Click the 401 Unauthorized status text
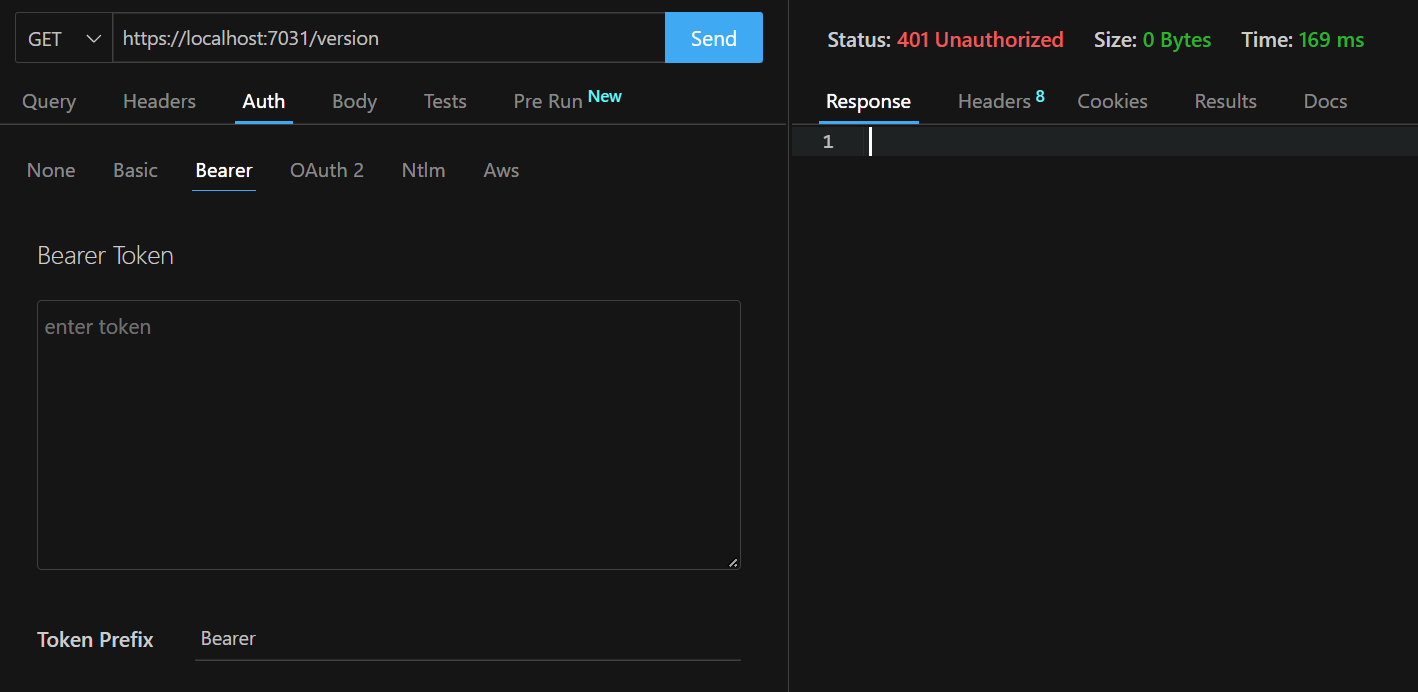 pos(980,40)
